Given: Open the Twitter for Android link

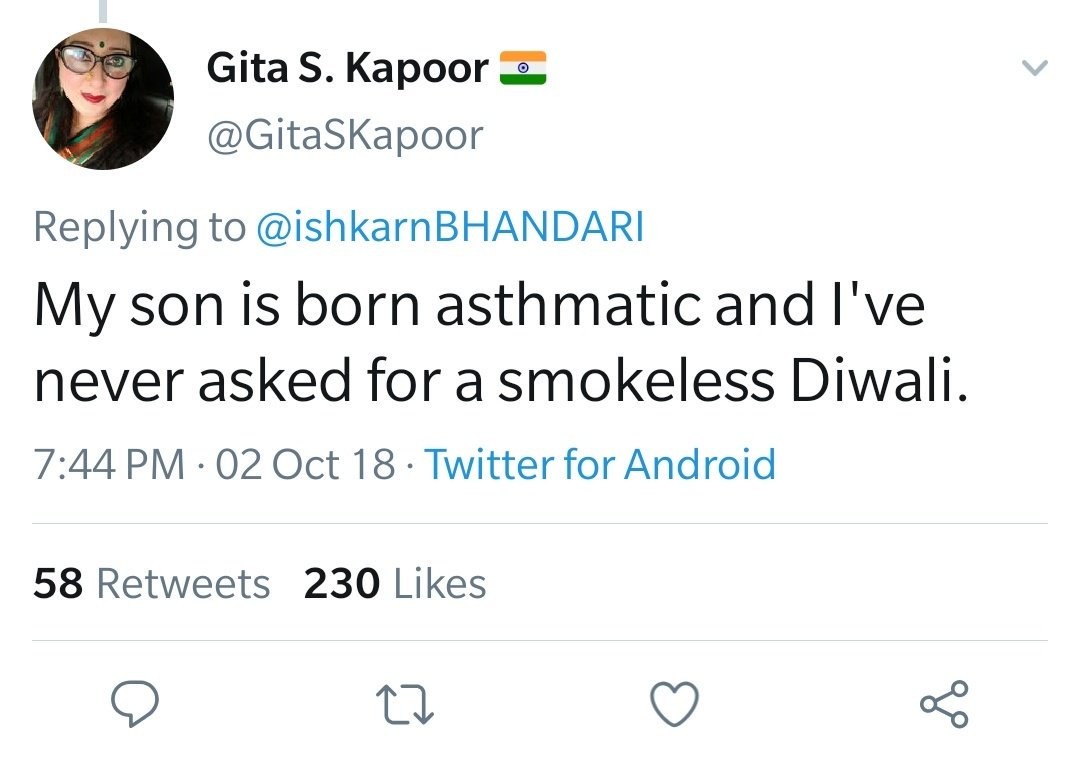Looking at the screenshot, I should (x=600, y=464).
